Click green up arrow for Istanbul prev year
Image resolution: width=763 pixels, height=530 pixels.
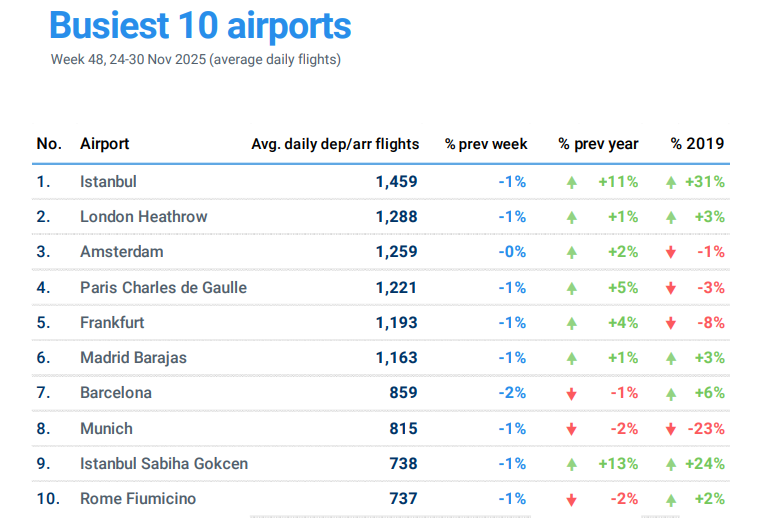[571, 182]
